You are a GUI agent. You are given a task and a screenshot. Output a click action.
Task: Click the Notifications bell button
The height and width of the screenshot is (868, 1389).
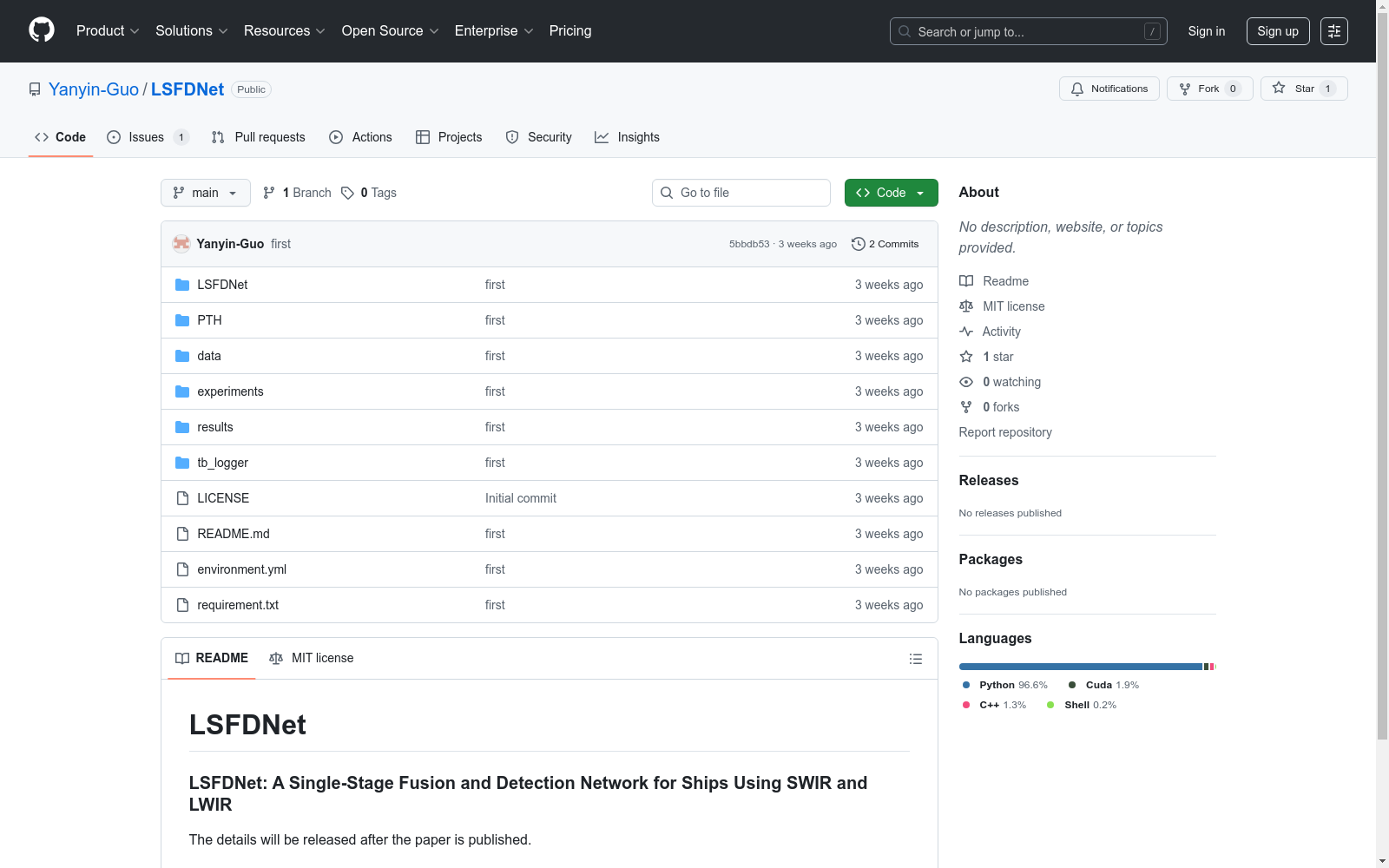tap(1109, 89)
